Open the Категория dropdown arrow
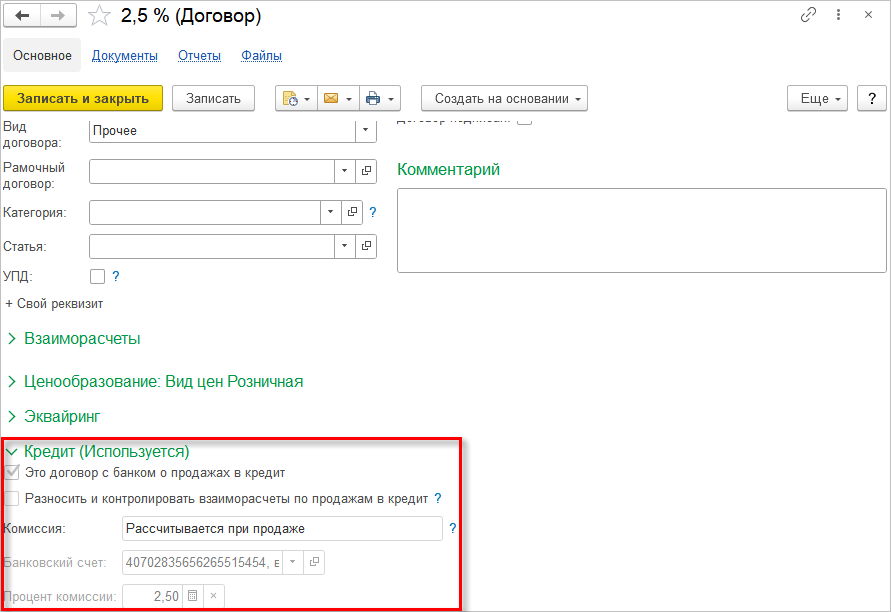The image size is (891, 612). click(x=330, y=212)
